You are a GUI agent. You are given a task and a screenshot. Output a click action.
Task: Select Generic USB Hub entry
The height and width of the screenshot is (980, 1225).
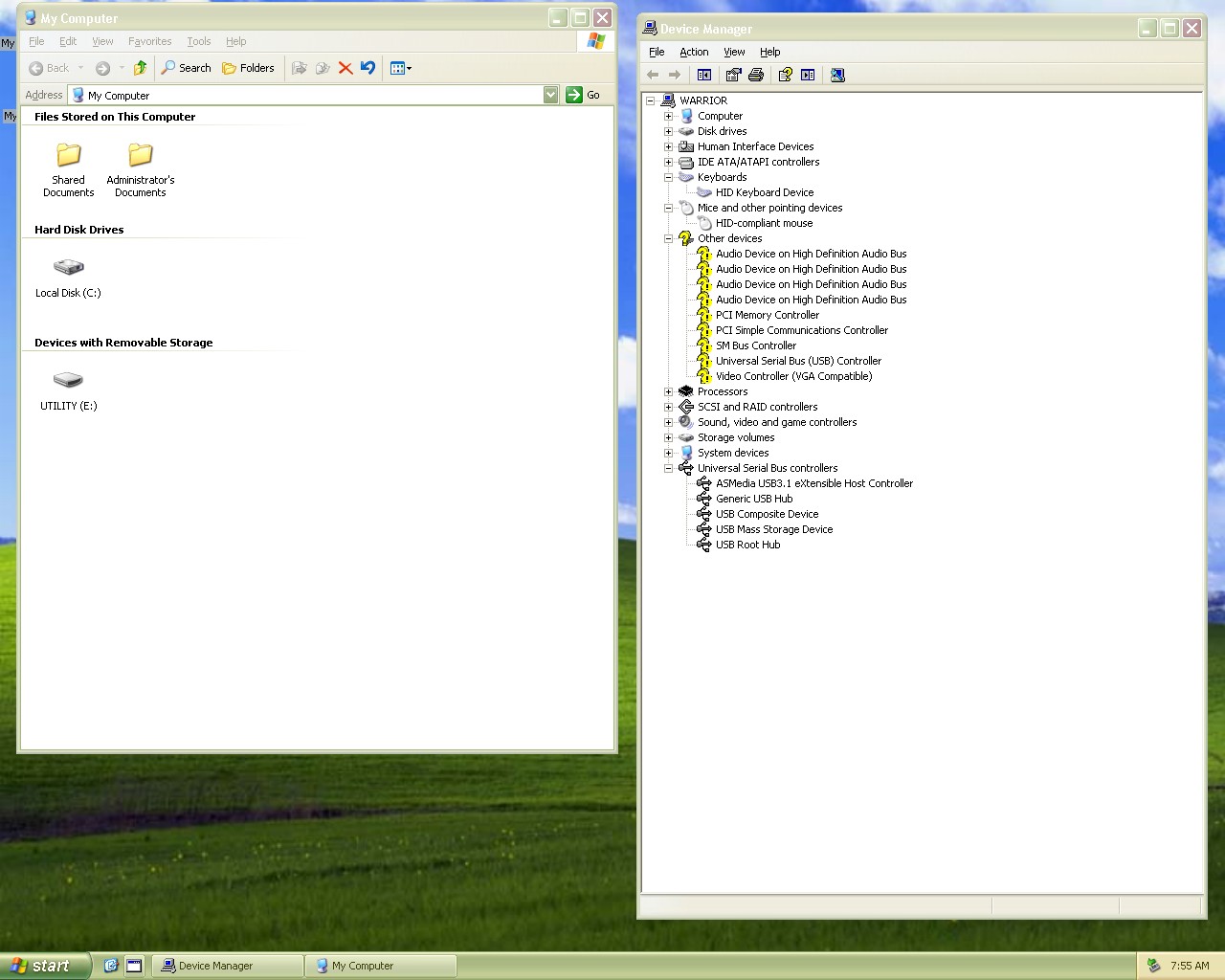pos(754,499)
